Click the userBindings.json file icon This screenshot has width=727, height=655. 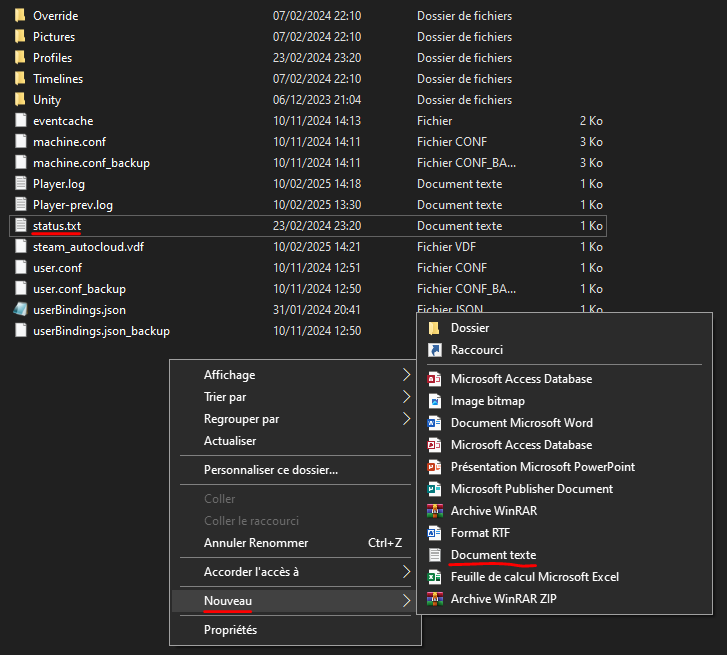(x=20, y=310)
